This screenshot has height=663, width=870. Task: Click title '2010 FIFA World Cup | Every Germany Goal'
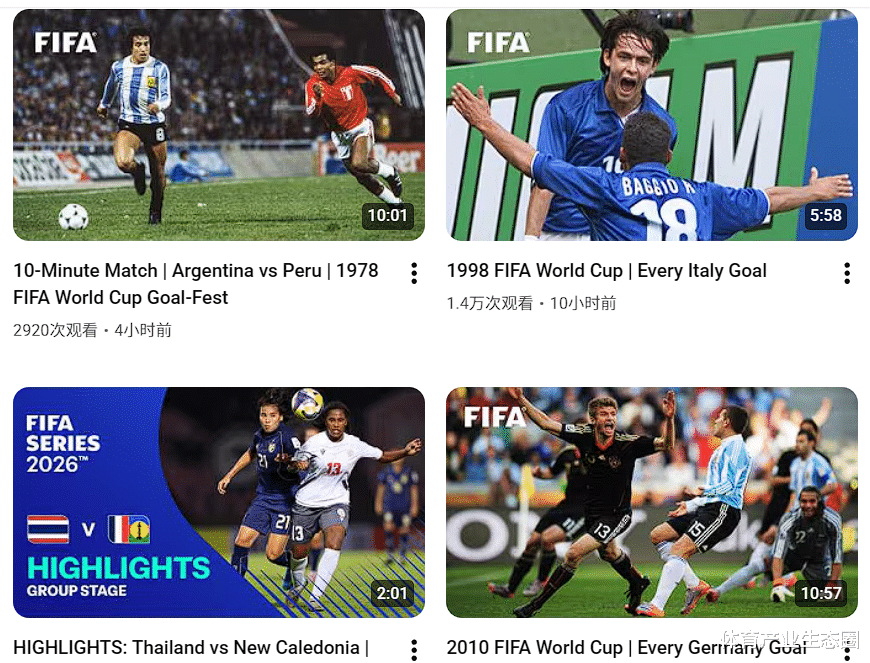(x=626, y=647)
